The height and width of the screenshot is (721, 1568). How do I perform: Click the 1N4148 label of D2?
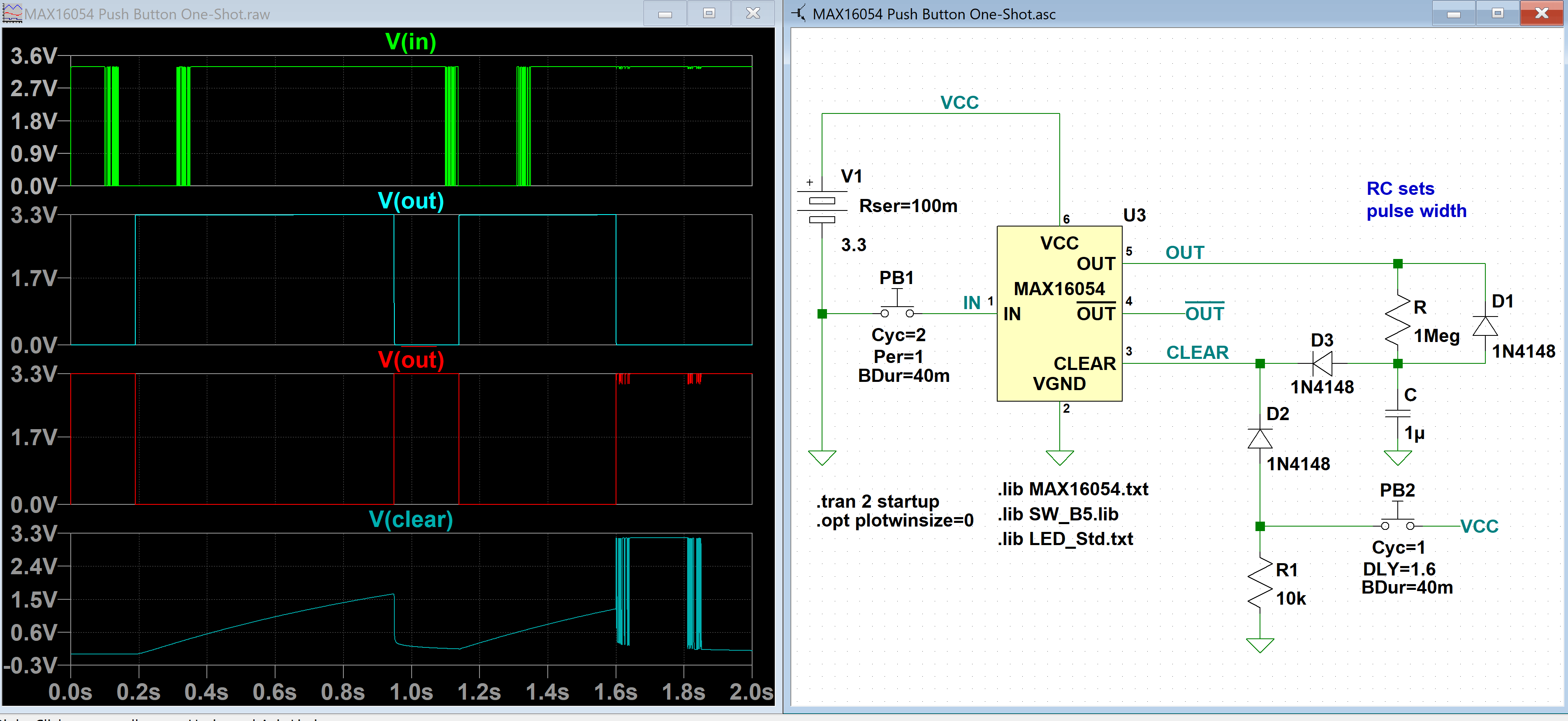[x=1298, y=464]
